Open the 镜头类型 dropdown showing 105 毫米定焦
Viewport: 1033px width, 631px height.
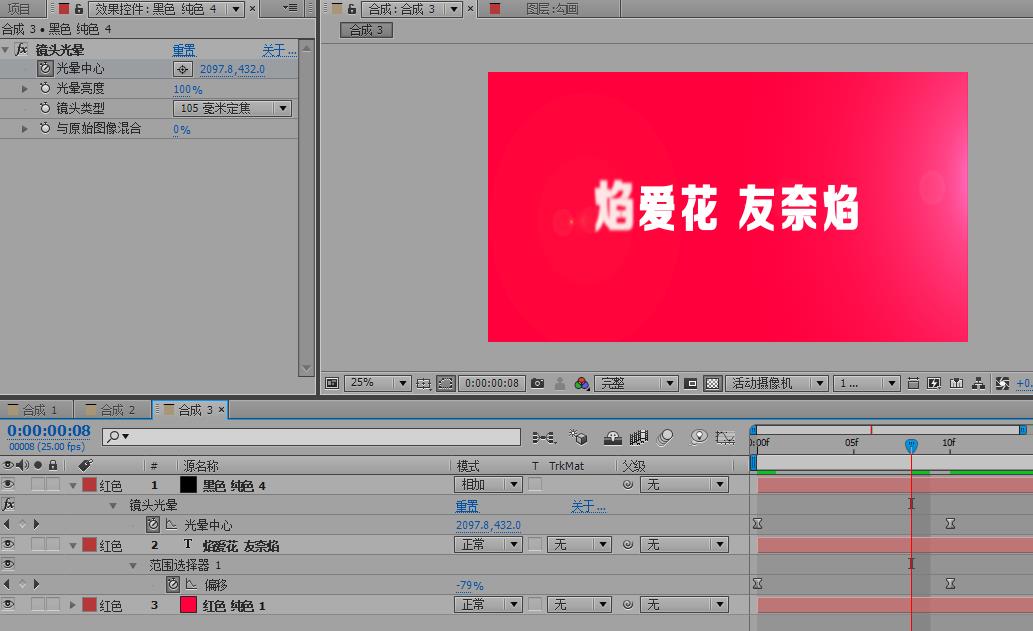click(232, 108)
